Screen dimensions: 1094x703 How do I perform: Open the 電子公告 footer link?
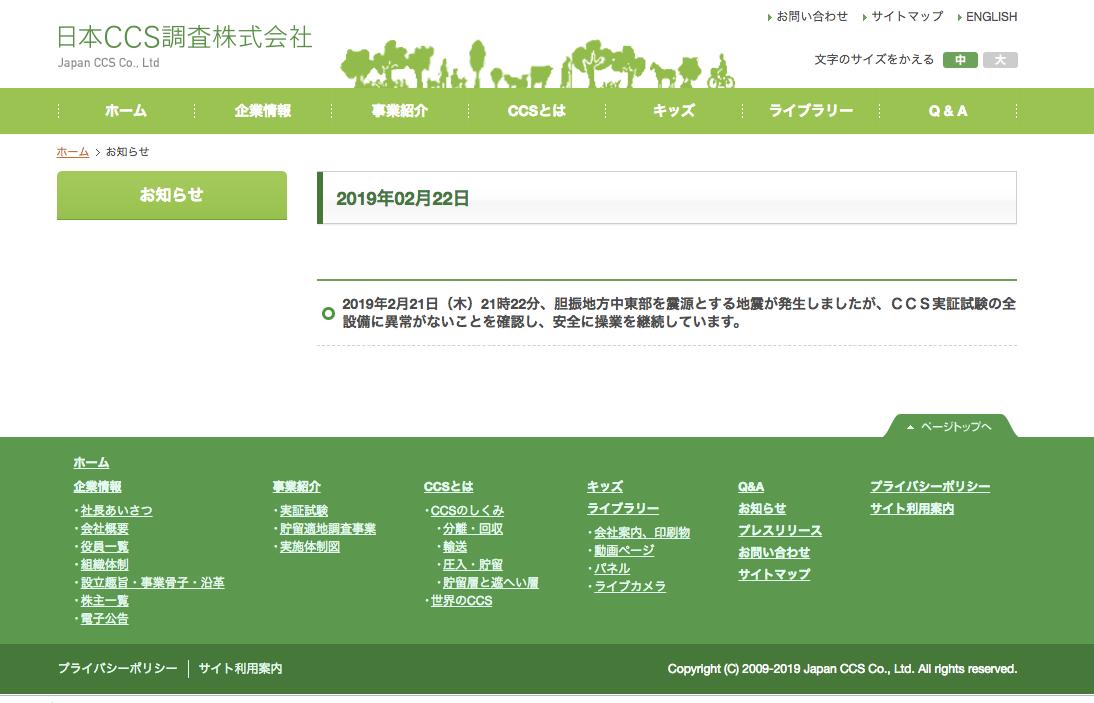(104, 619)
